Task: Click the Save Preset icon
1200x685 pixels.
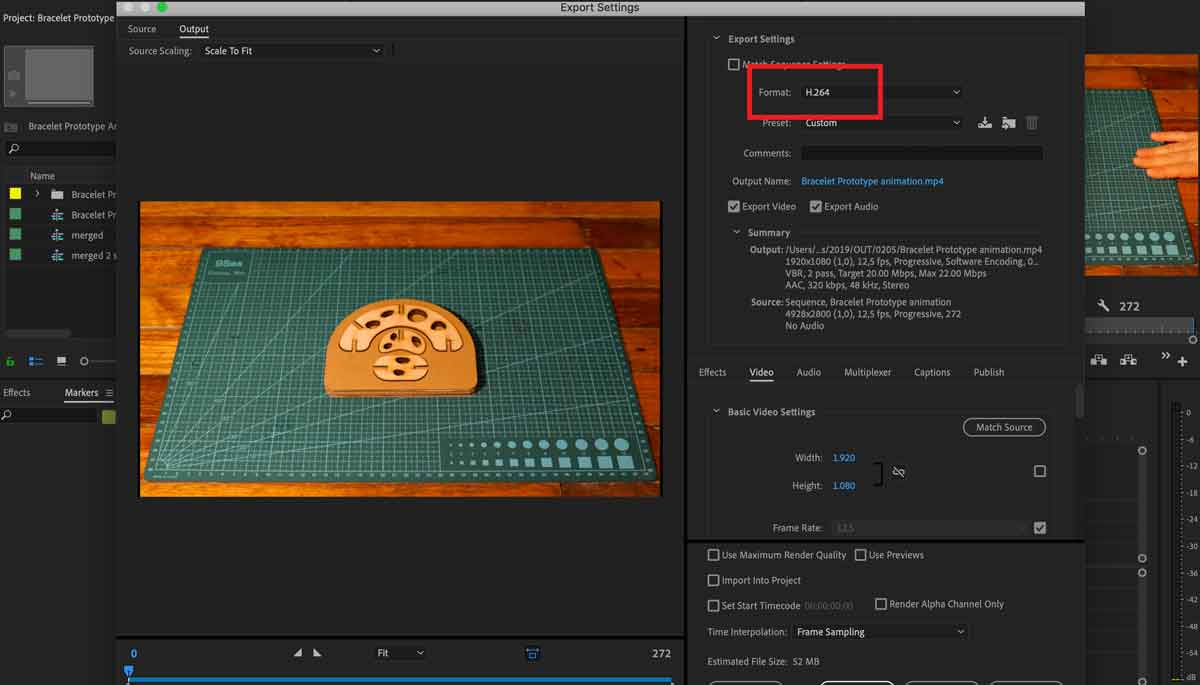Action: click(x=985, y=123)
